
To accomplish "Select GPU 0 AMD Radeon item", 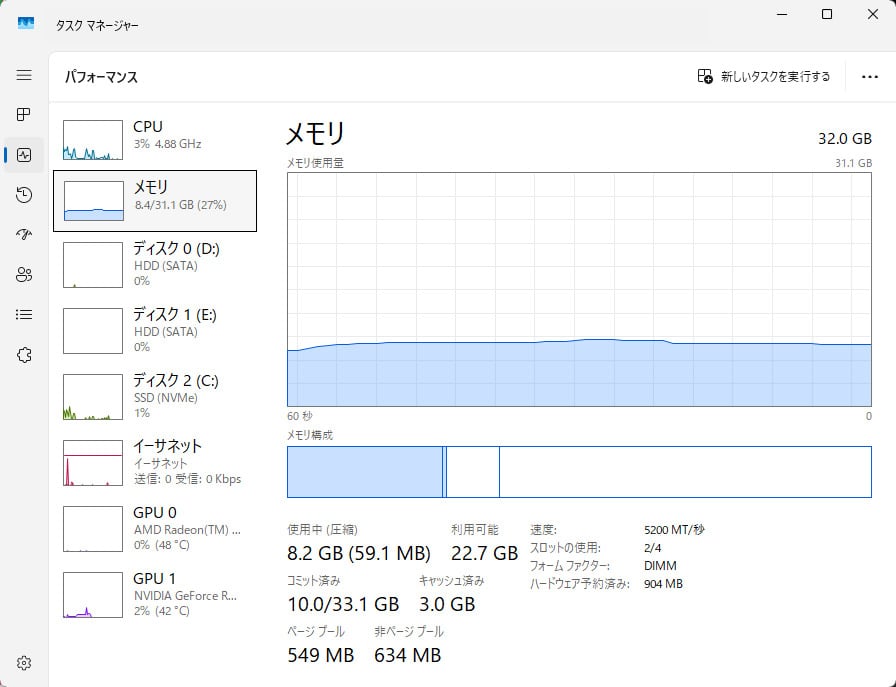I will (155, 528).
